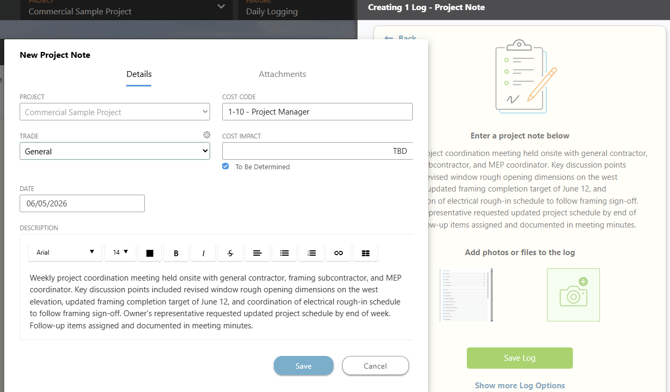
Task: Click the blue Save button
Action: 303,366
